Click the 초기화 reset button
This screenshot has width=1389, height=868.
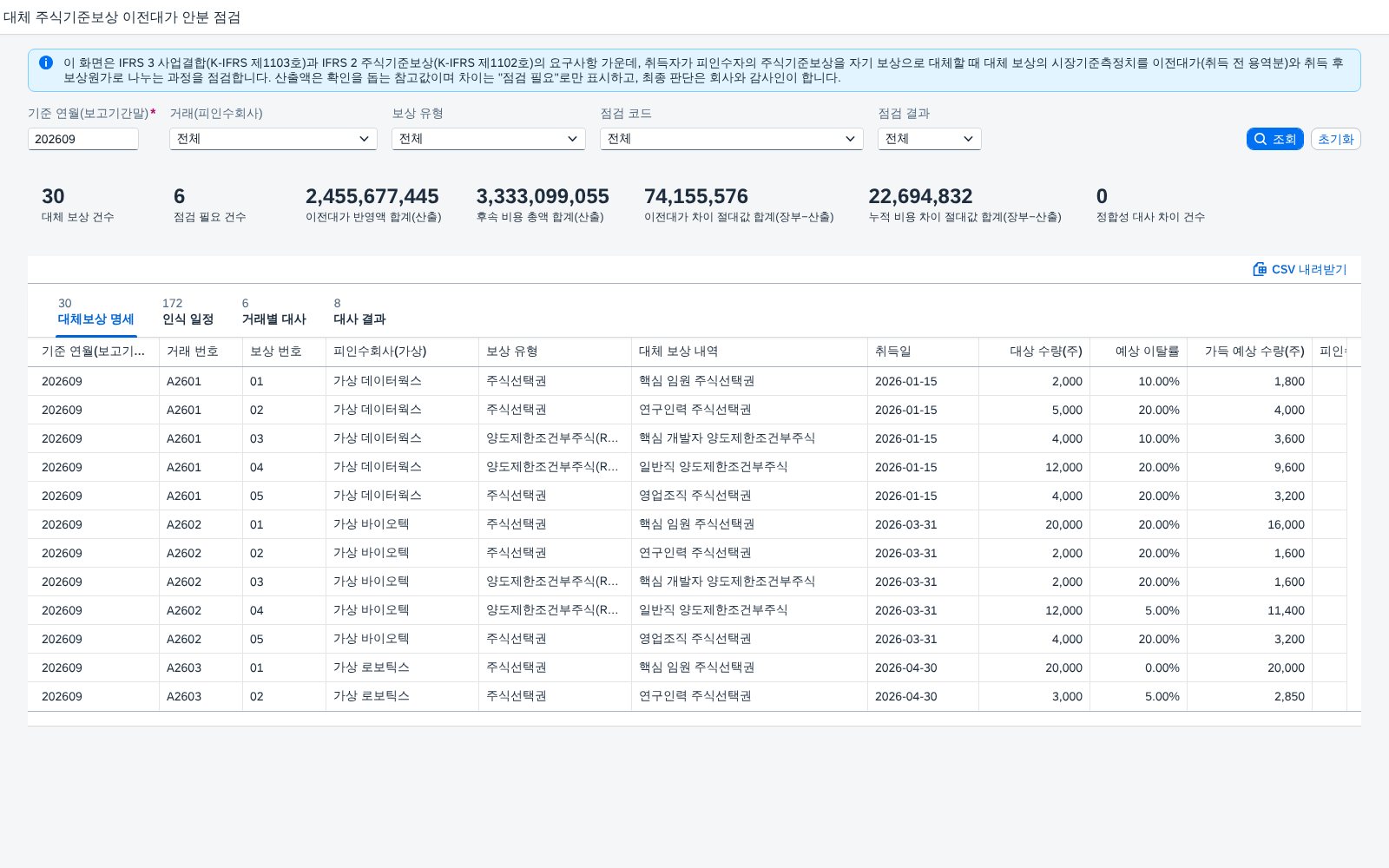point(1335,139)
